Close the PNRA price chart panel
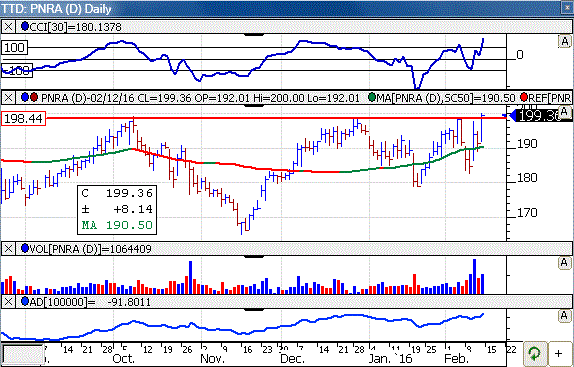This screenshot has height=367, width=574. (8, 98)
